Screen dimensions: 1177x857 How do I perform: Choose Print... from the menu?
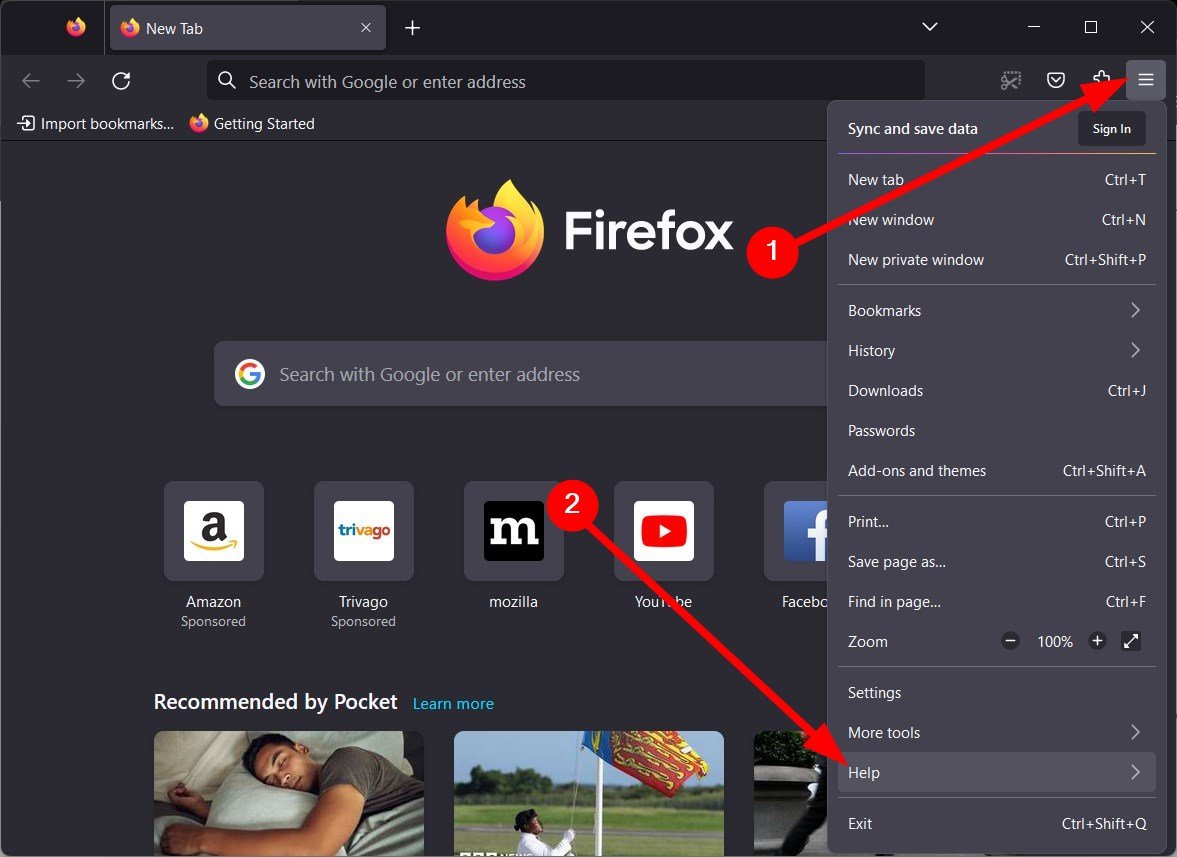pyautogui.click(x=996, y=522)
